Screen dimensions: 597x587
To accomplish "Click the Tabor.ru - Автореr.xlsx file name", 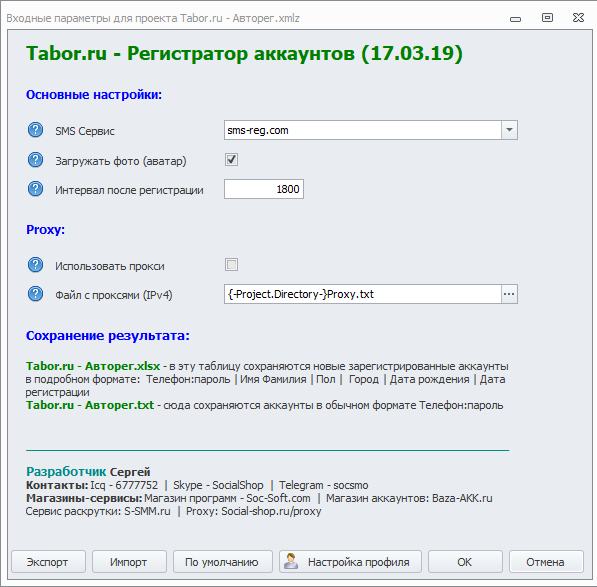I will 93,366.
